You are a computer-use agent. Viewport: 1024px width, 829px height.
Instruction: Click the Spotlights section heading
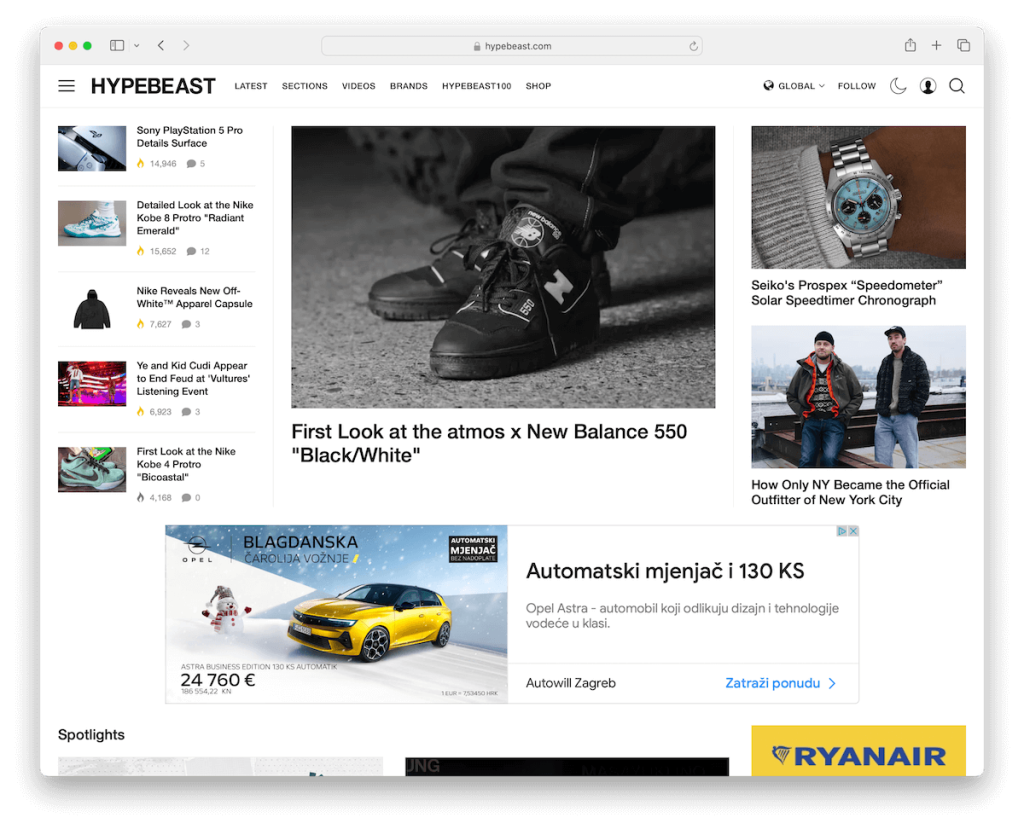point(91,734)
